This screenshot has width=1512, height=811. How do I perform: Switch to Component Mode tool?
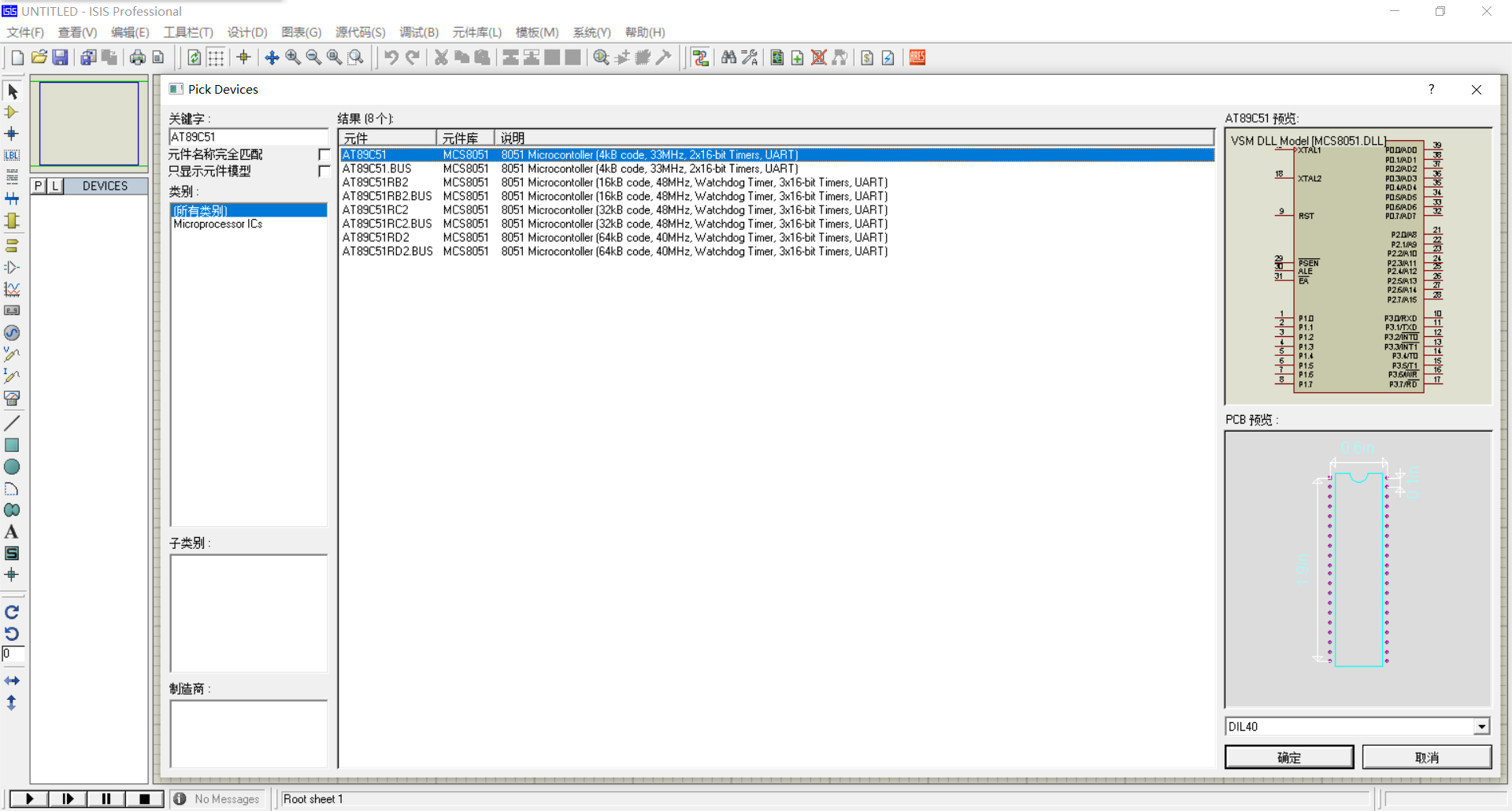pyautogui.click(x=12, y=113)
